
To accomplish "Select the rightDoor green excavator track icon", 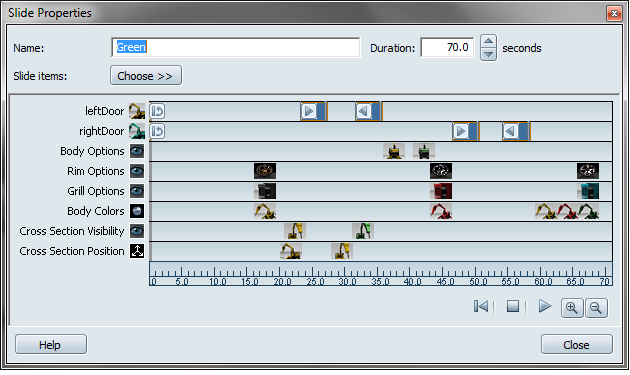I will (x=137, y=131).
